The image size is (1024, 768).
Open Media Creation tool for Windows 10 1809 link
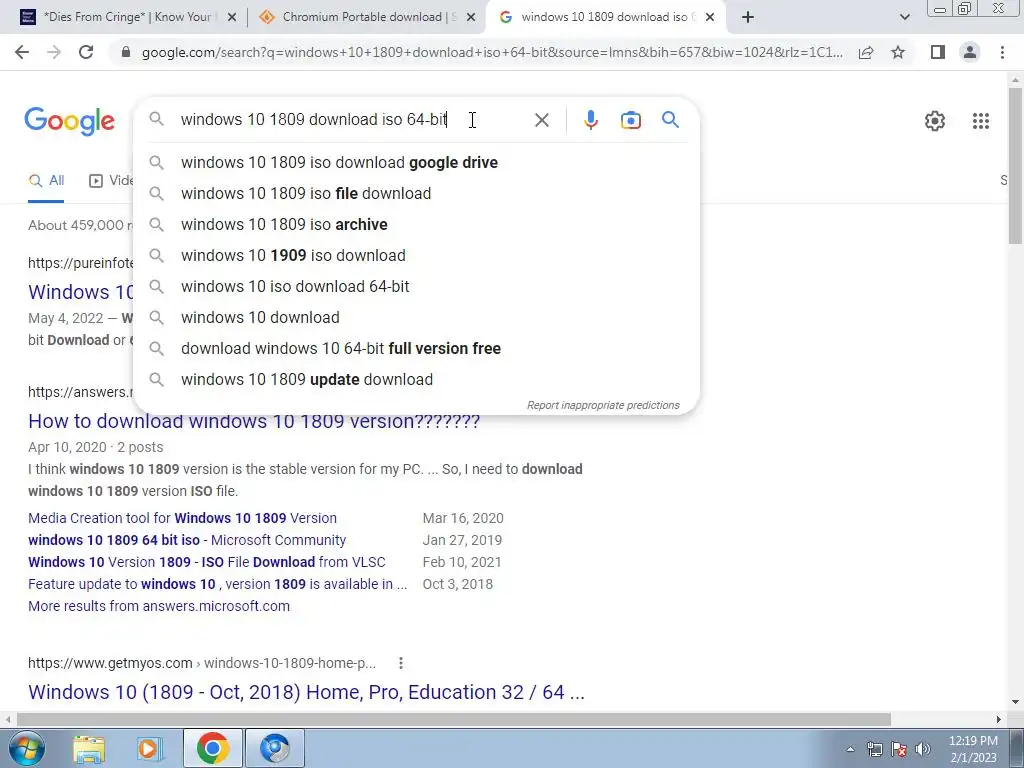coord(182,518)
